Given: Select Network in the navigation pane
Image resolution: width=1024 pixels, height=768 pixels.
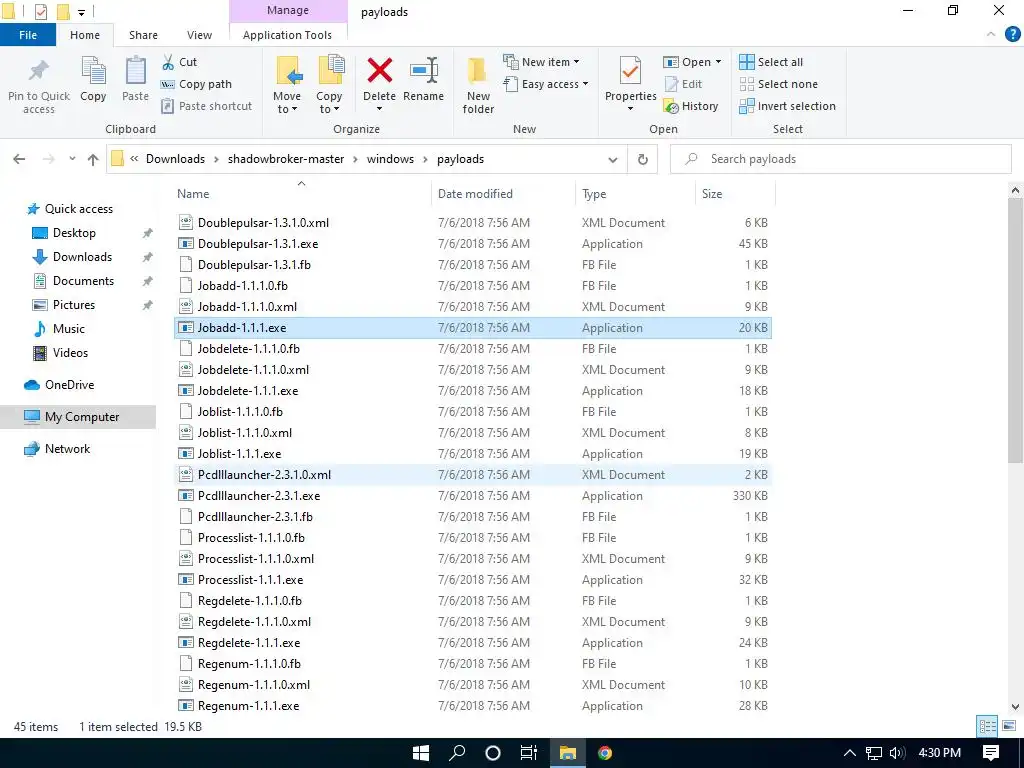Looking at the screenshot, I should [x=67, y=449].
